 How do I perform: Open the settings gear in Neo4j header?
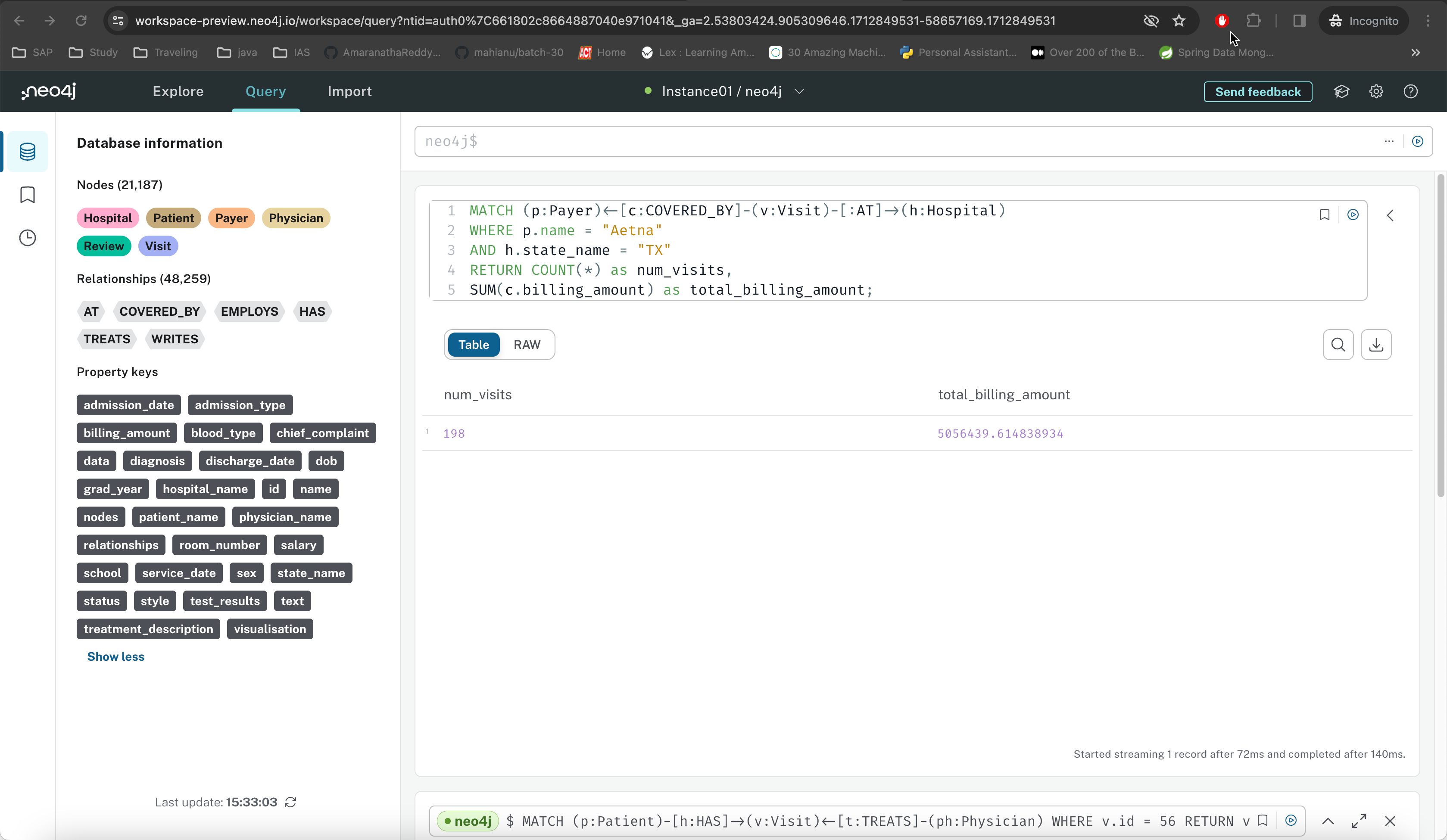coord(1376,92)
